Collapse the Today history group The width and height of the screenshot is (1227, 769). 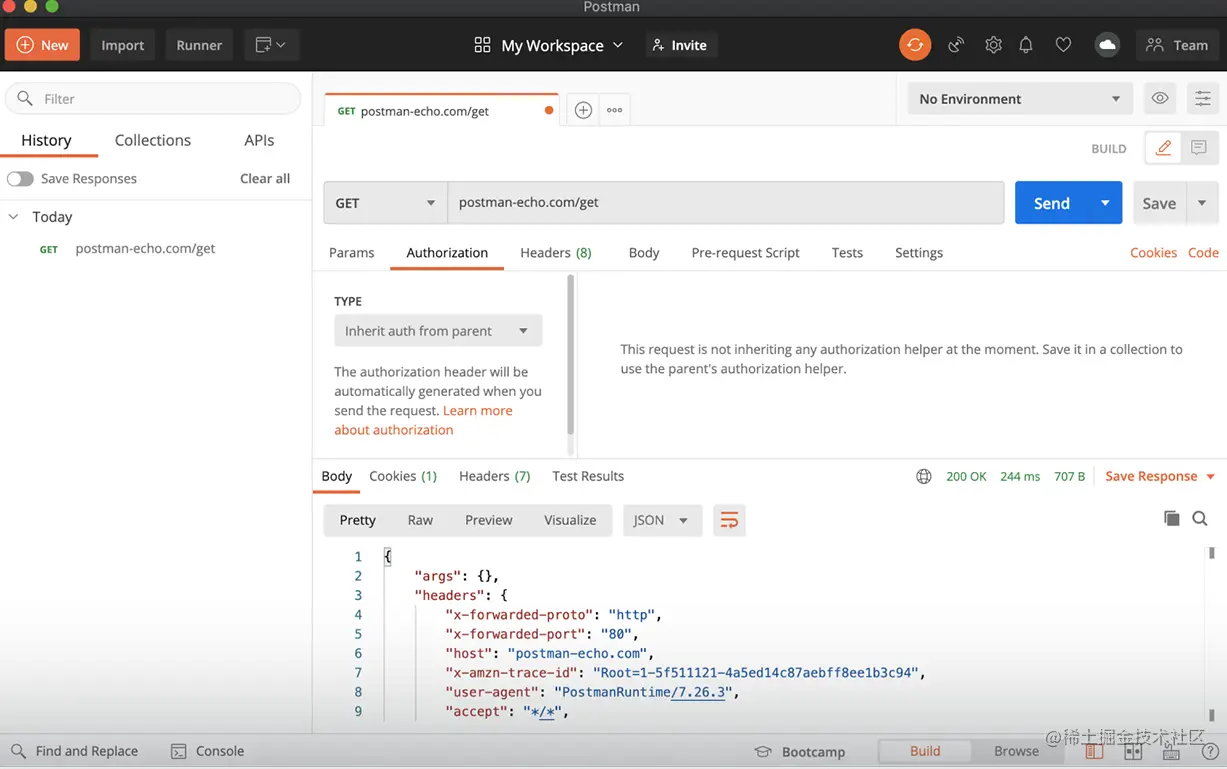(x=14, y=216)
